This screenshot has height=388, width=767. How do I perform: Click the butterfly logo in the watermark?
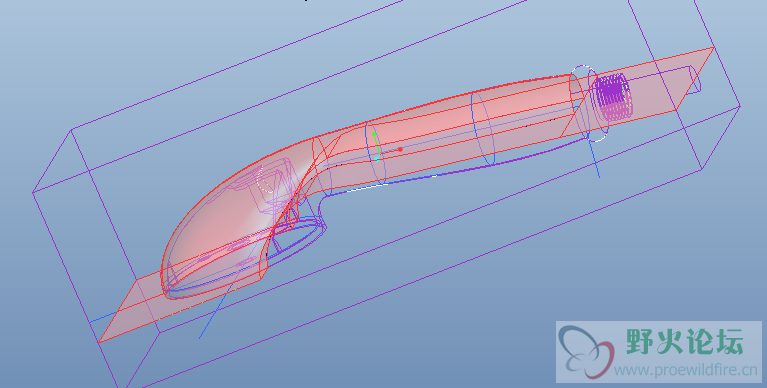tap(587, 352)
